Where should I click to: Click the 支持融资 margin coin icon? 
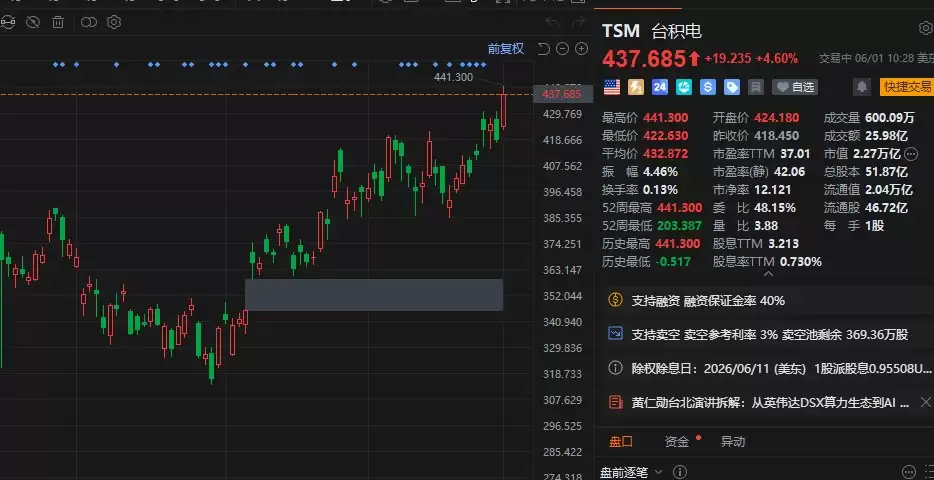pos(615,300)
